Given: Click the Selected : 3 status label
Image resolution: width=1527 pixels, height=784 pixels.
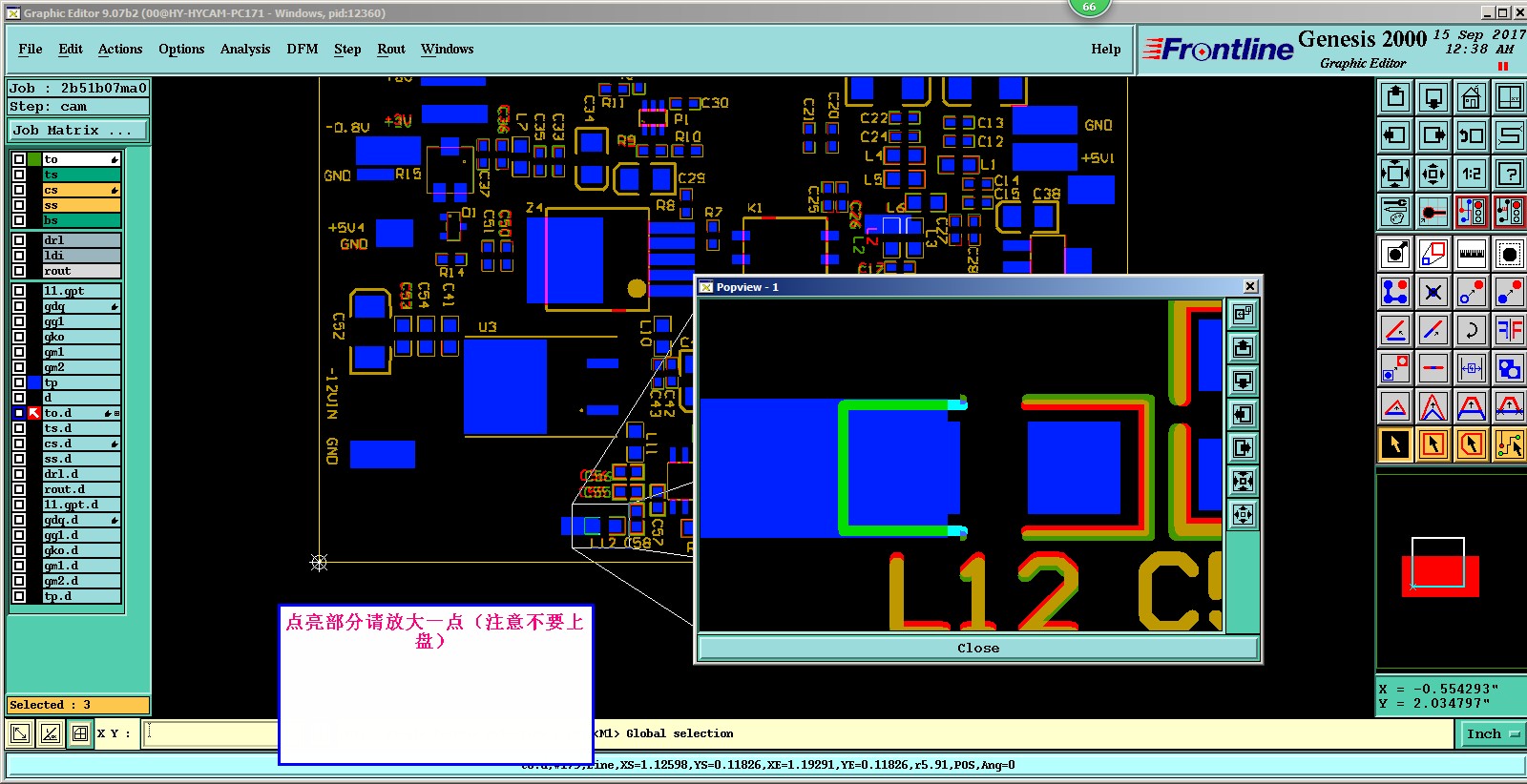Looking at the screenshot, I should tap(78, 705).
